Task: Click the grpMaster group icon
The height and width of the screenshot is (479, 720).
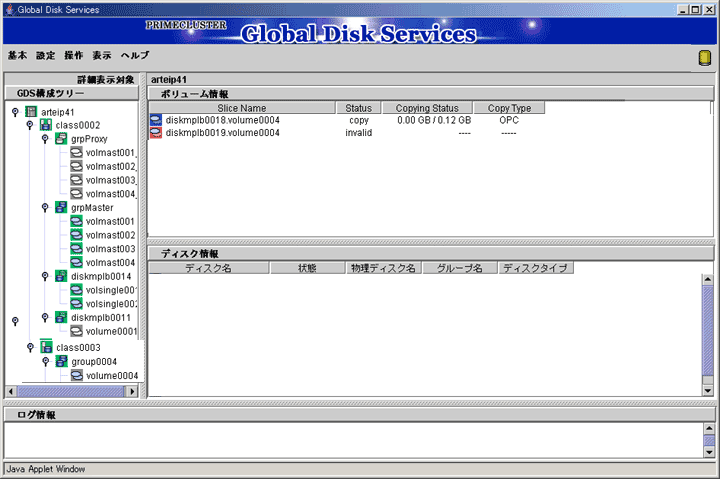Action: [x=61, y=208]
